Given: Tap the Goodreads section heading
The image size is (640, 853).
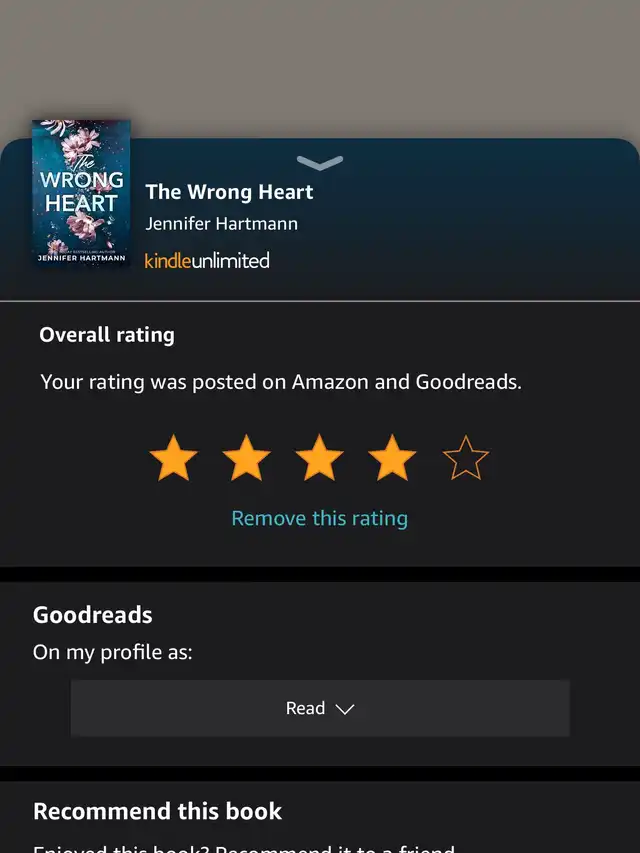Looking at the screenshot, I should click(x=93, y=615).
